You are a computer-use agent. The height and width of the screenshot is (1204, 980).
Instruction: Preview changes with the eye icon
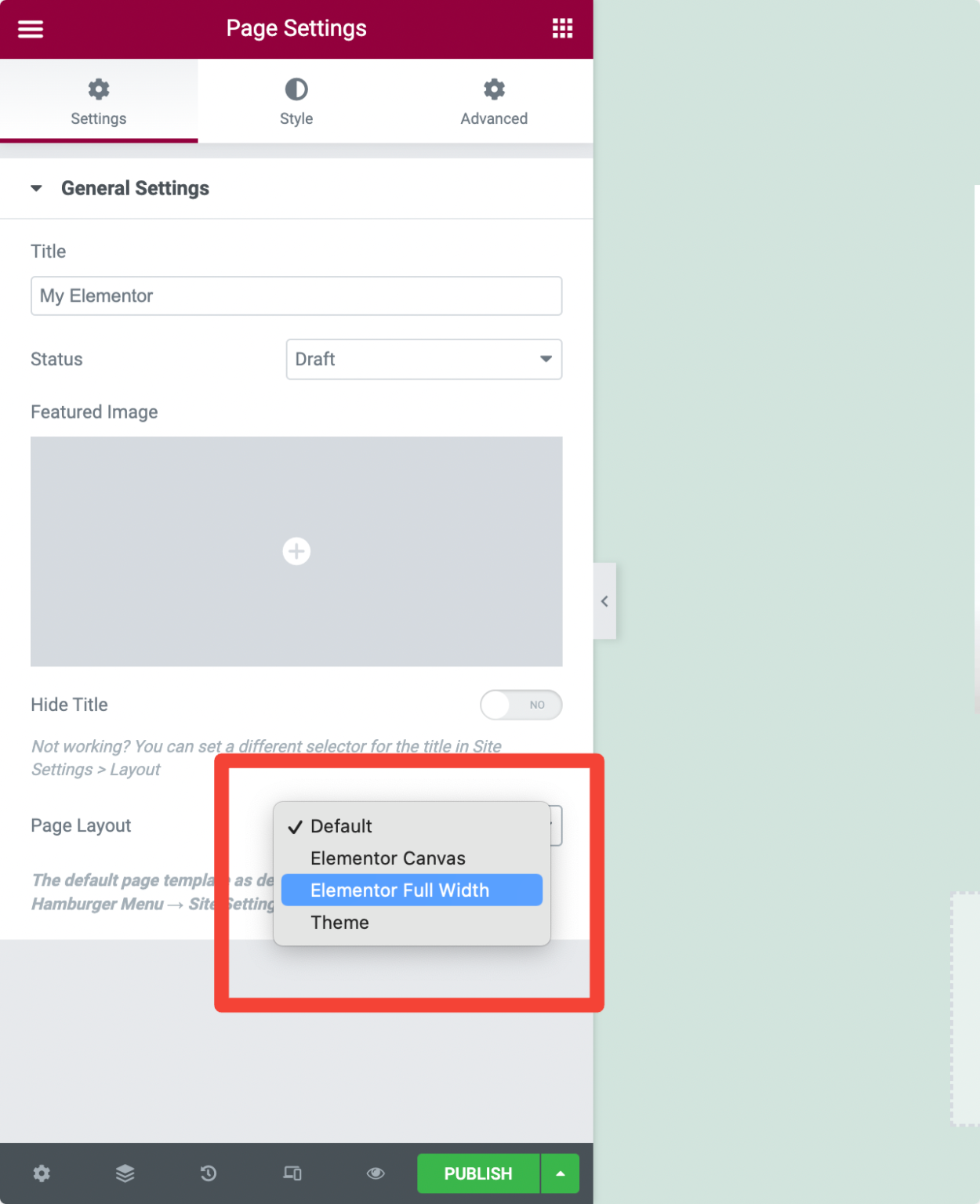pyautogui.click(x=375, y=1173)
